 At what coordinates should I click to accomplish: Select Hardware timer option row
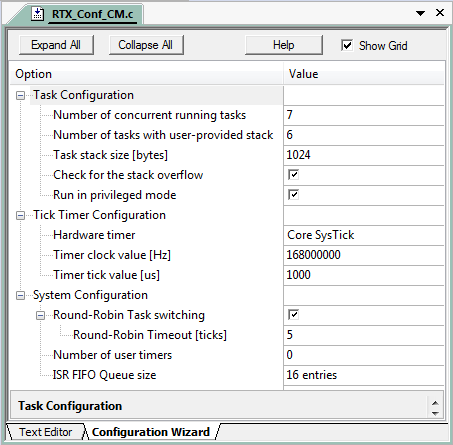coord(94,235)
